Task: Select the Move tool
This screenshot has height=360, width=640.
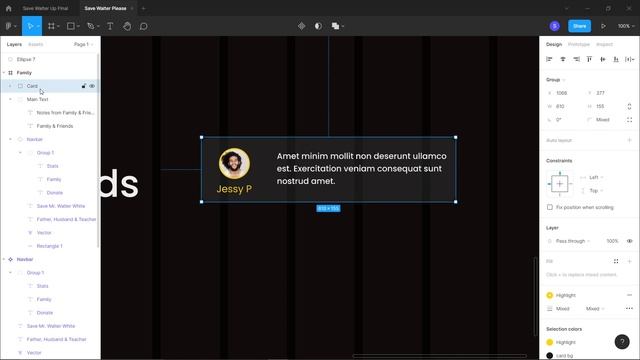Action: (30, 26)
